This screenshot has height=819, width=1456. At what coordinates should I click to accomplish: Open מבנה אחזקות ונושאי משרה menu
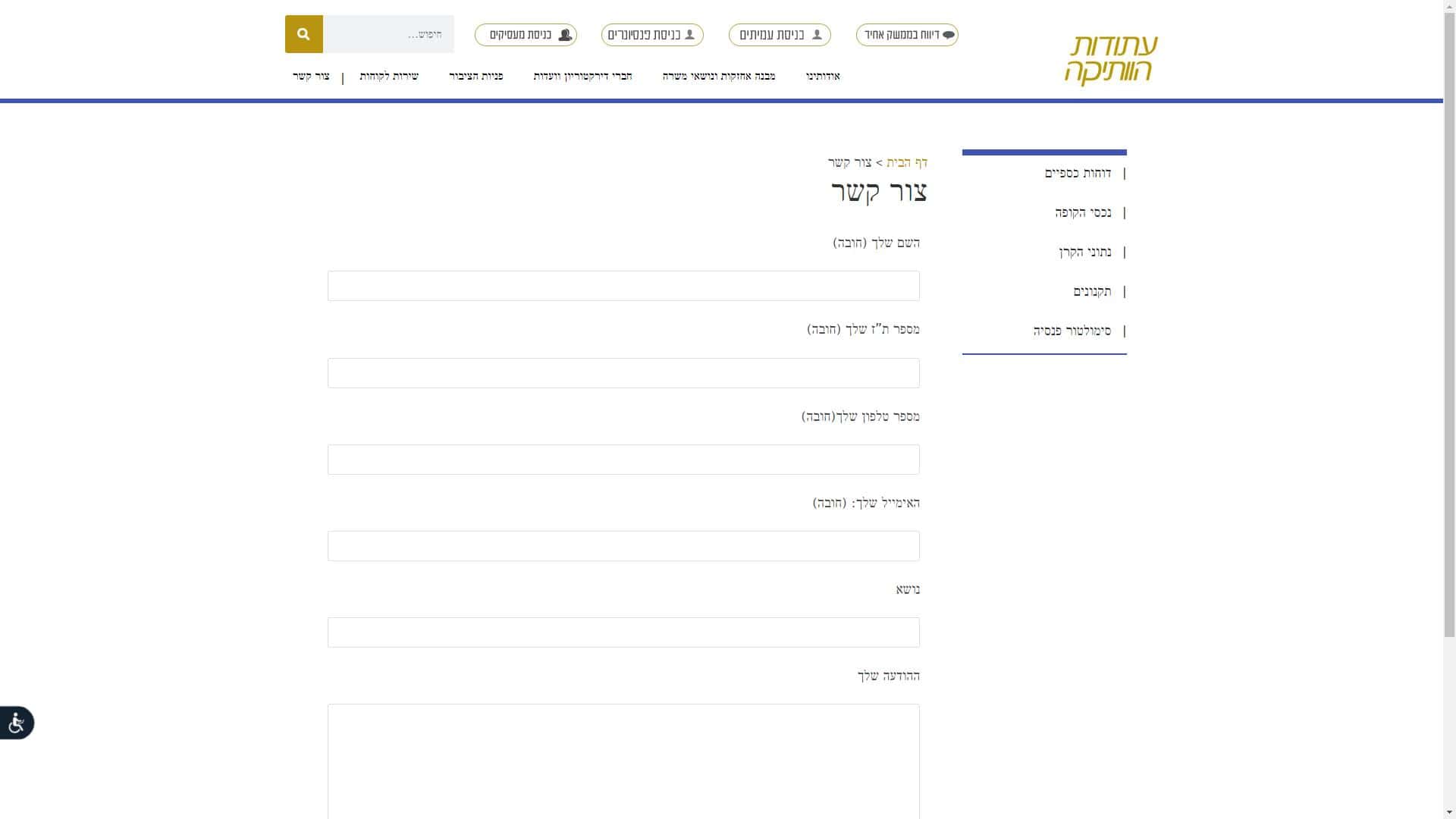[718, 76]
